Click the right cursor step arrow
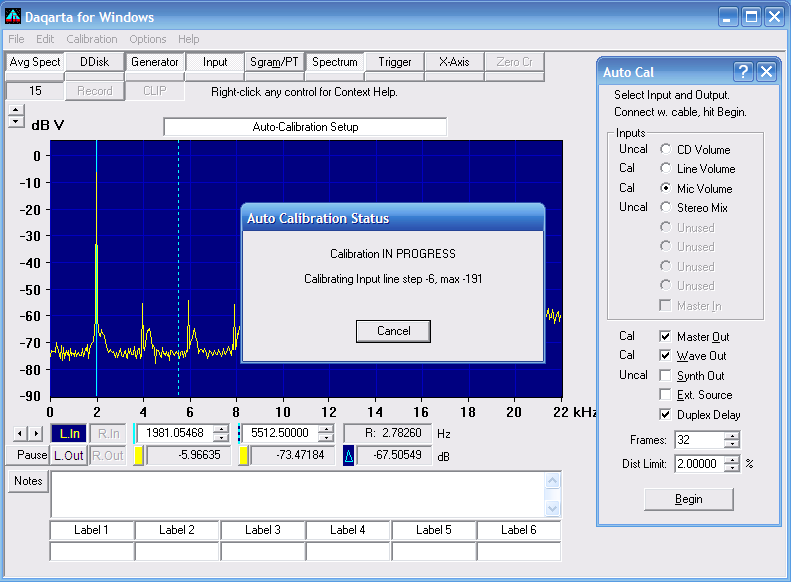 [x=35, y=433]
